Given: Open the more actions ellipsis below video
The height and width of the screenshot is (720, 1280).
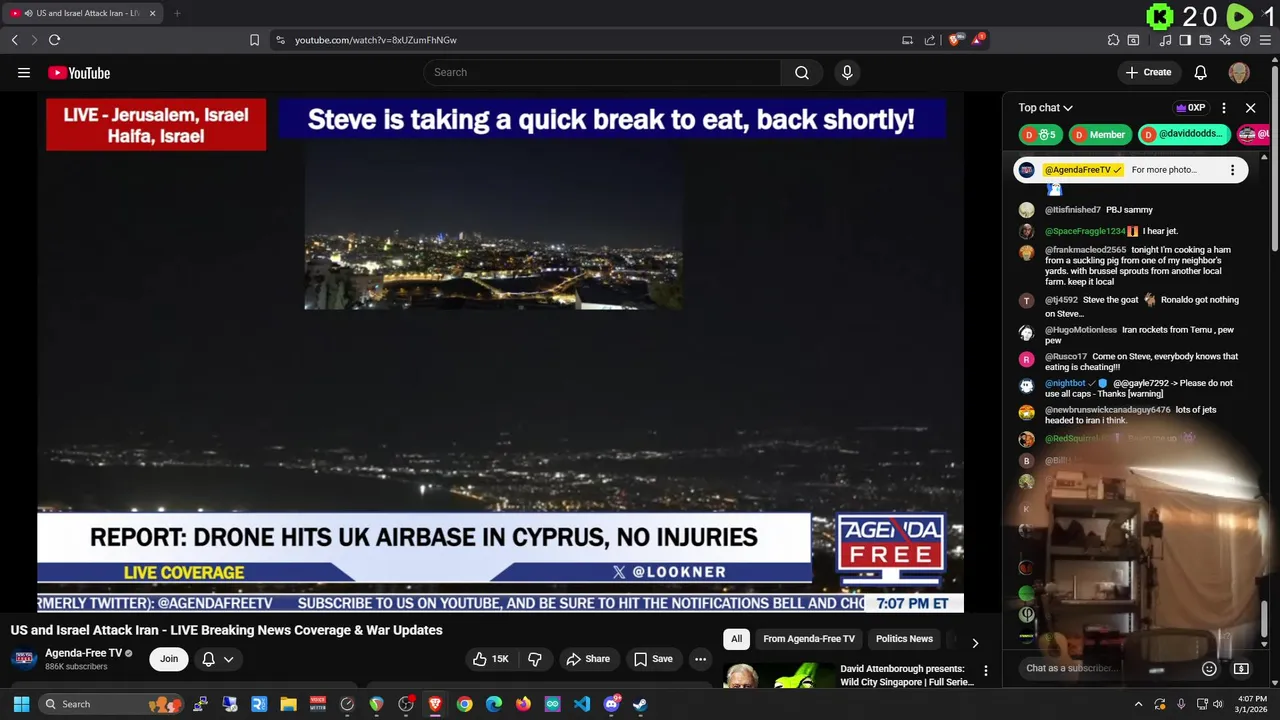Looking at the screenshot, I should coord(700,659).
